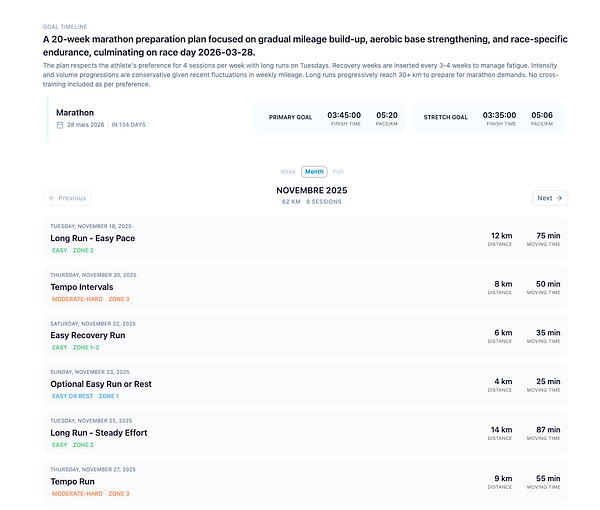The width and height of the screenshot is (600, 510).
Task: Click the PRIMARY GOAL label
Action: point(290,117)
